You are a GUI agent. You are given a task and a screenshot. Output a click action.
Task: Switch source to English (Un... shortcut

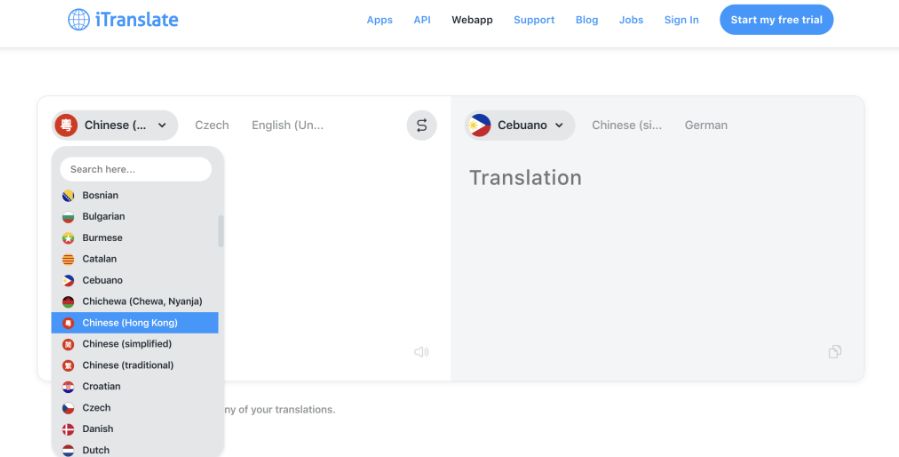click(x=287, y=125)
